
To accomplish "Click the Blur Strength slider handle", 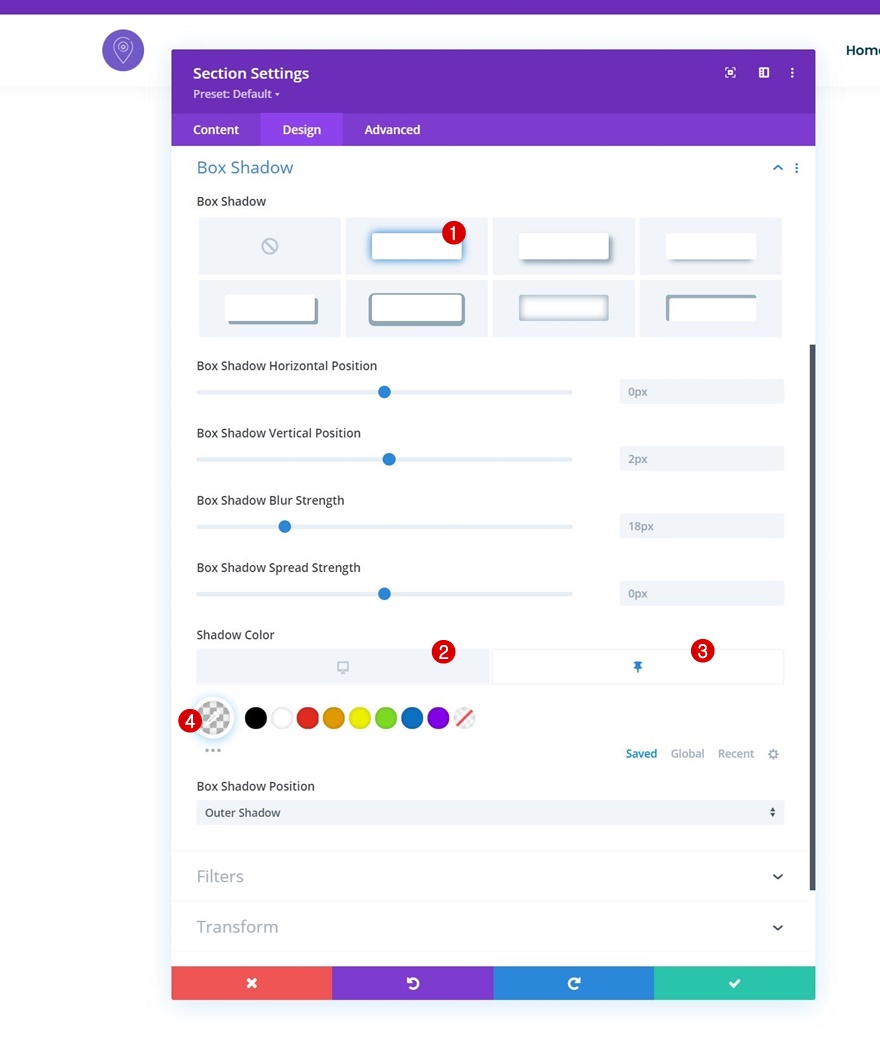I will 285,527.
